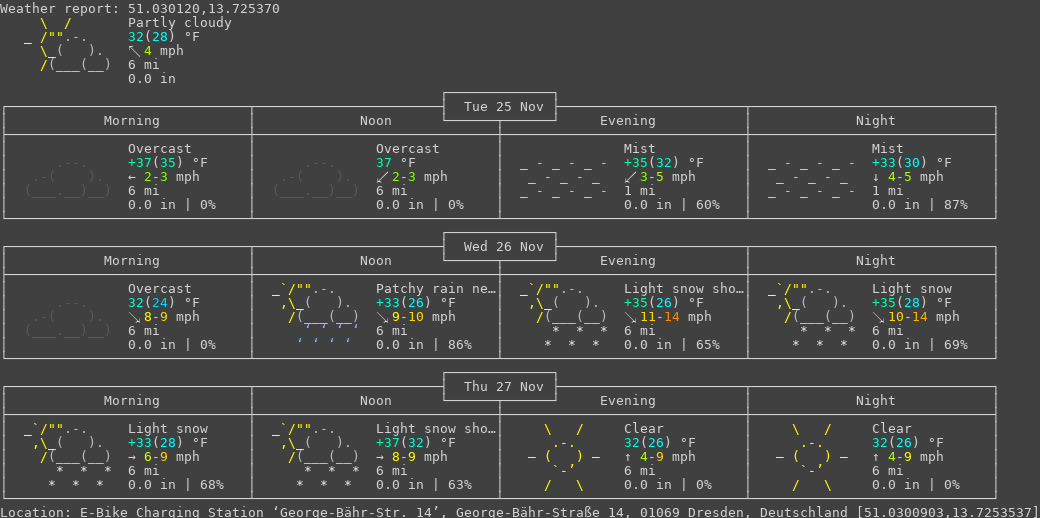
Task: Click the Night column header under Thu 27 Nov
Action: coord(875,401)
